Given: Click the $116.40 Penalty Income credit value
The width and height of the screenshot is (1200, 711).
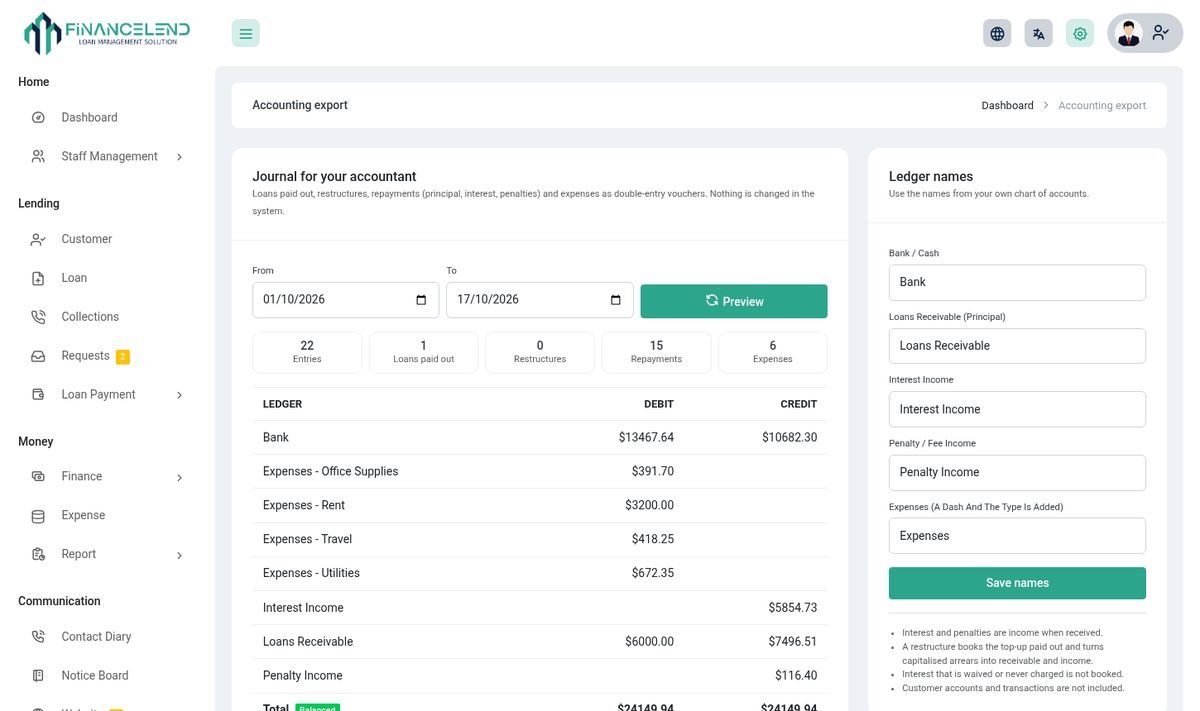Looking at the screenshot, I should 796,675.
